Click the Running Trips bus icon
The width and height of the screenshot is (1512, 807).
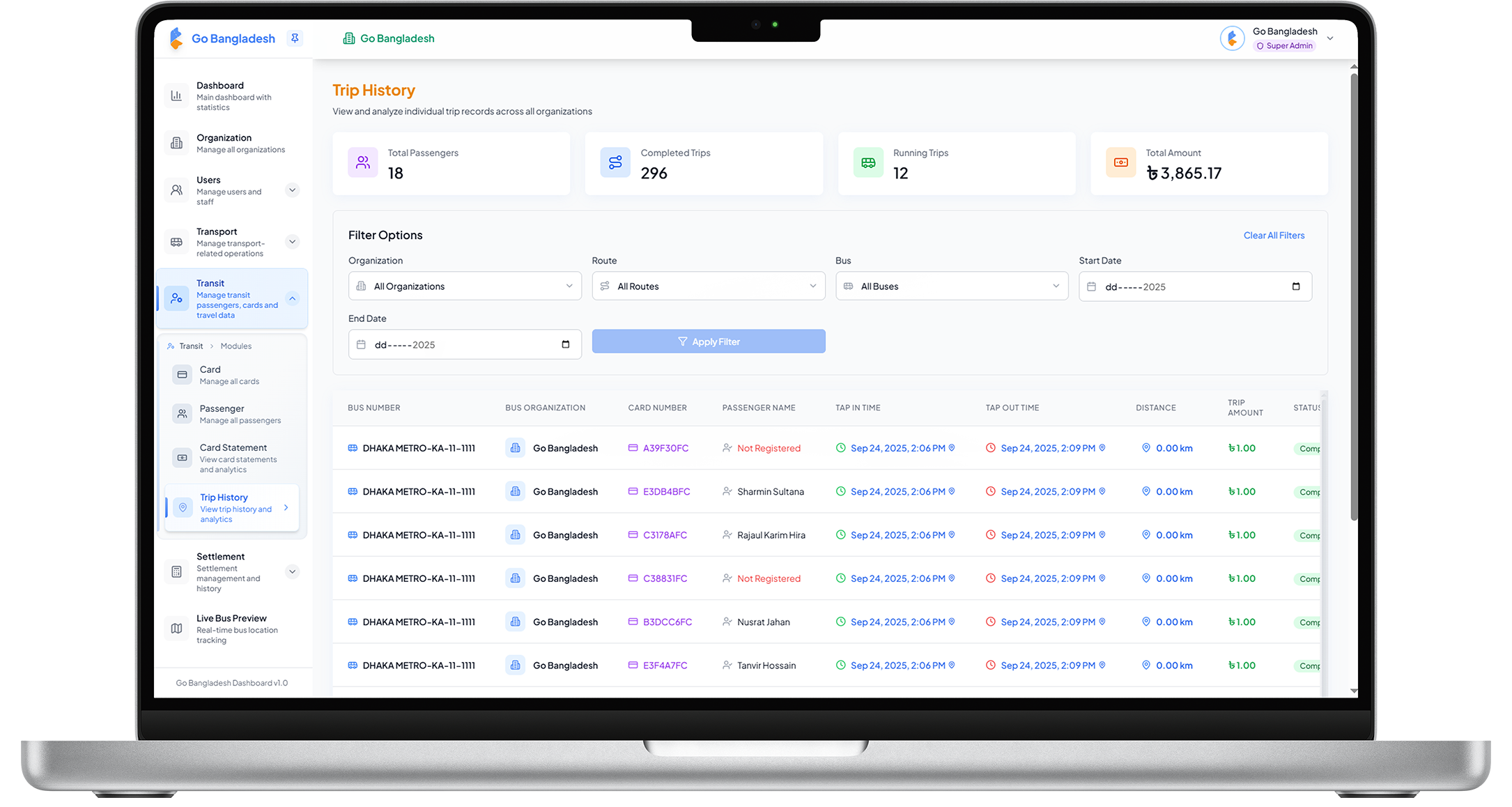868,162
